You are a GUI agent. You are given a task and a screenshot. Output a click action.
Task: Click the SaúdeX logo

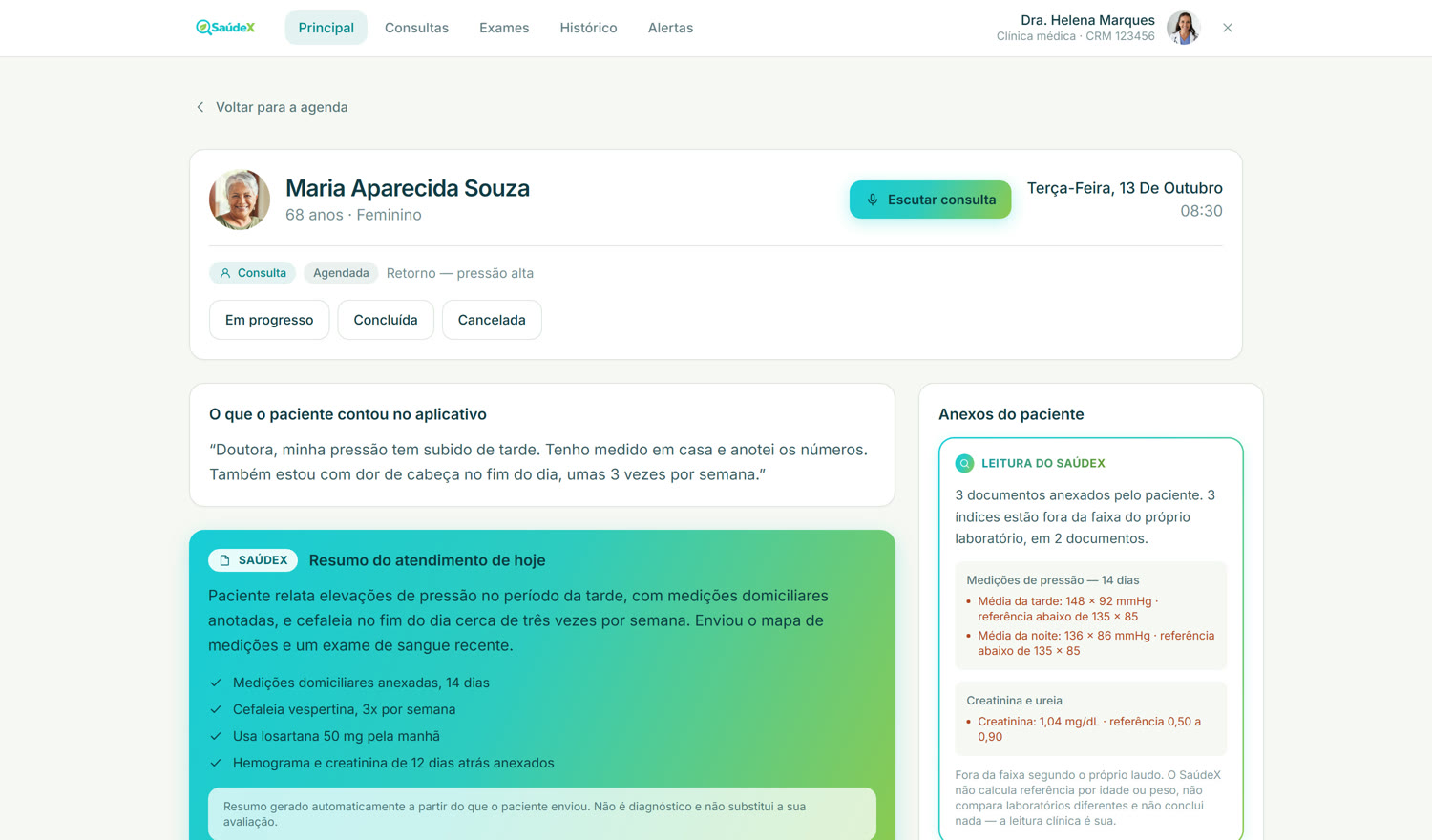point(225,28)
